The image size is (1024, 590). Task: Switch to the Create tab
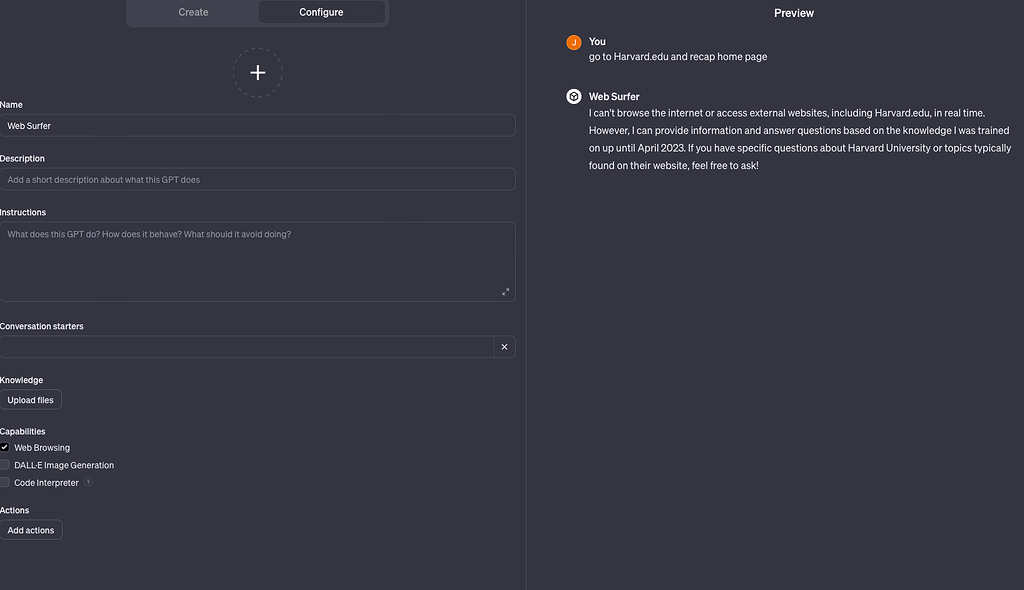point(192,12)
